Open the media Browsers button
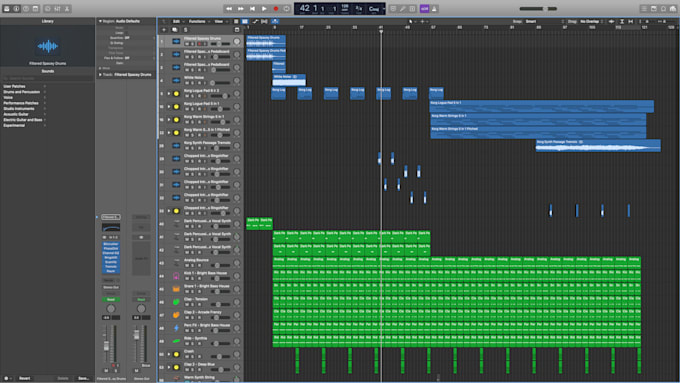680x383 pixels. pyautogui.click(x=673, y=9)
